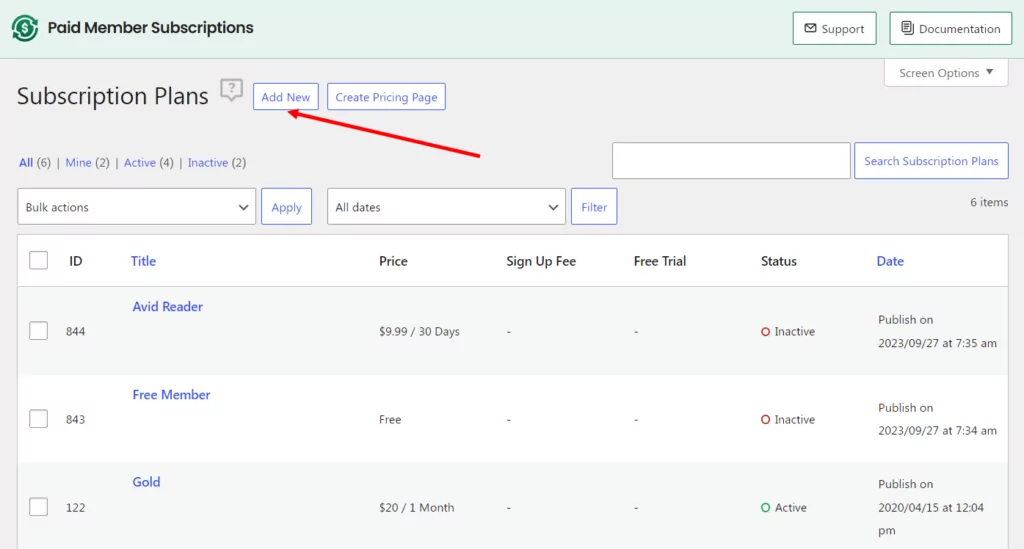
Task: Filter plans by Active status
Action: click(x=140, y=163)
